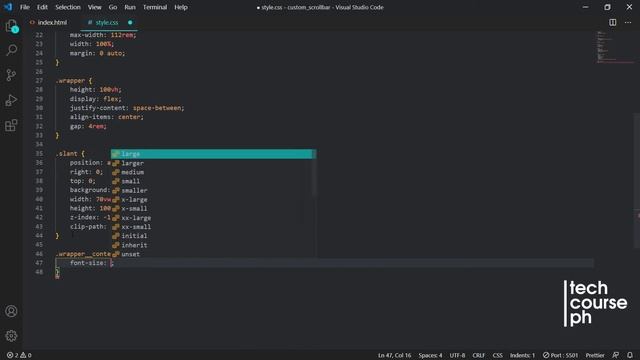Click the notifications bell in status bar
Viewport: 640px width, 360px height.
[x=630, y=355]
